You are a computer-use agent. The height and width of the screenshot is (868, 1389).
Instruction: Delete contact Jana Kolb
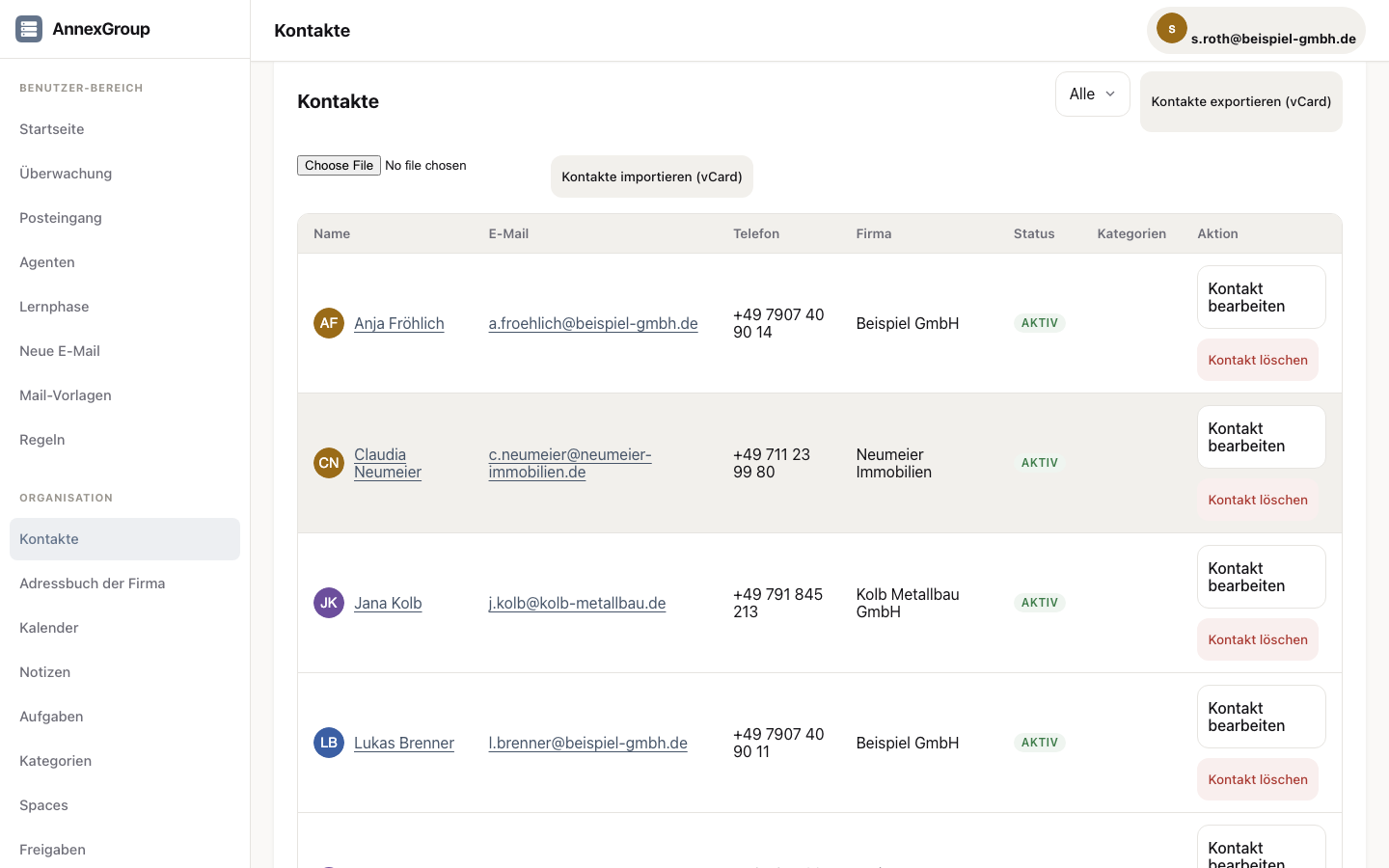(1258, 639)
